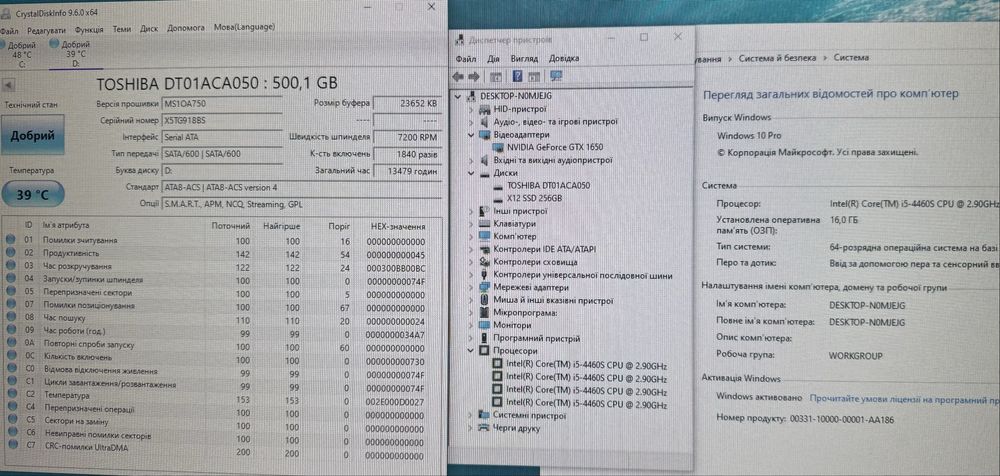Image resolution: width=1000 pixels, height=476 pixels.
Task: Click the Швидкість шпинделя 7200 RPM field
Action: [x=407, y=137]
